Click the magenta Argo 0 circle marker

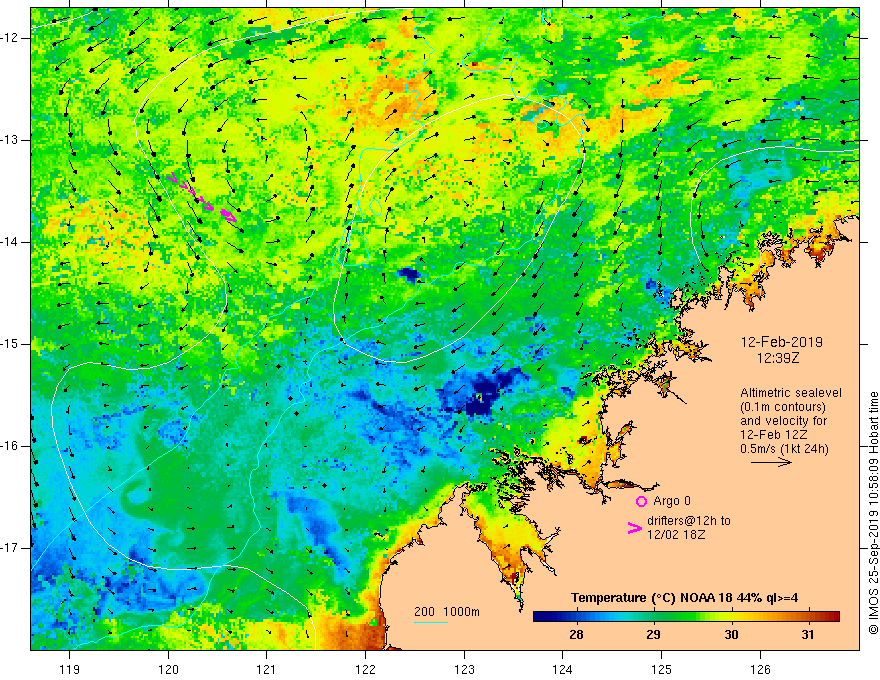(641, 501)
